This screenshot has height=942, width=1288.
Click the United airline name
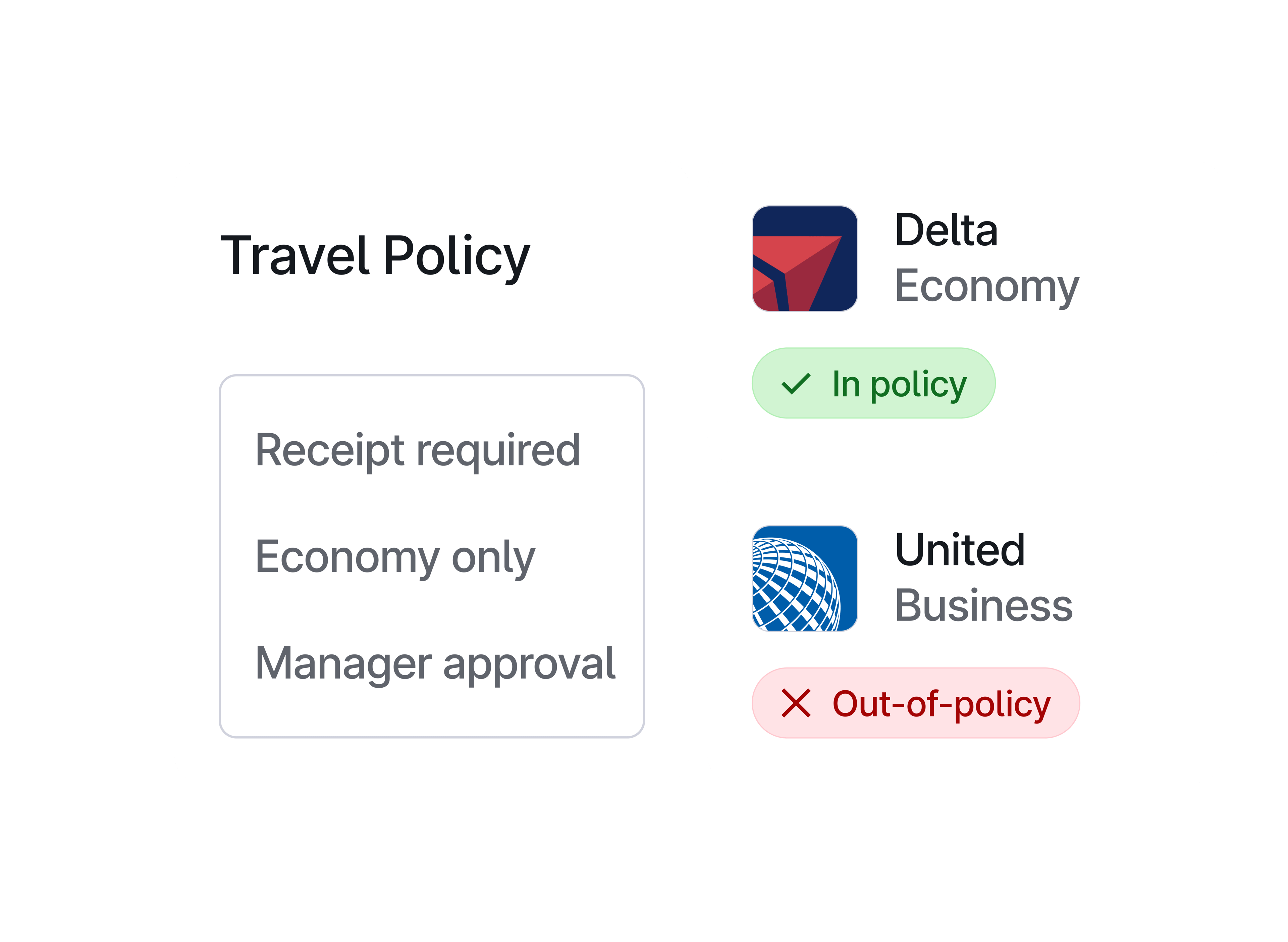tap(960, 550)
